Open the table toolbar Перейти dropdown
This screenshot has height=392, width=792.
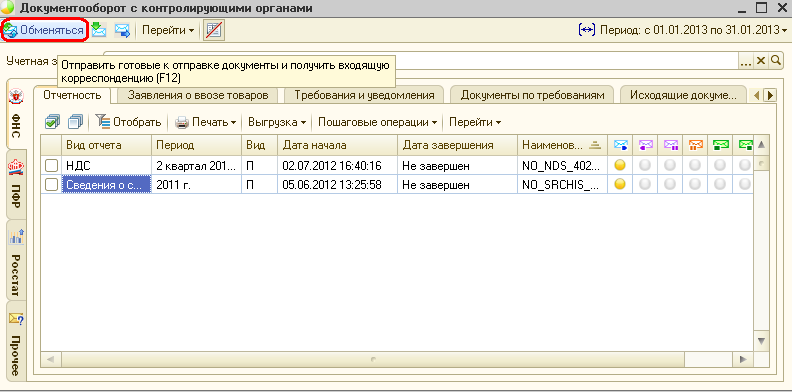coord(475,122)
